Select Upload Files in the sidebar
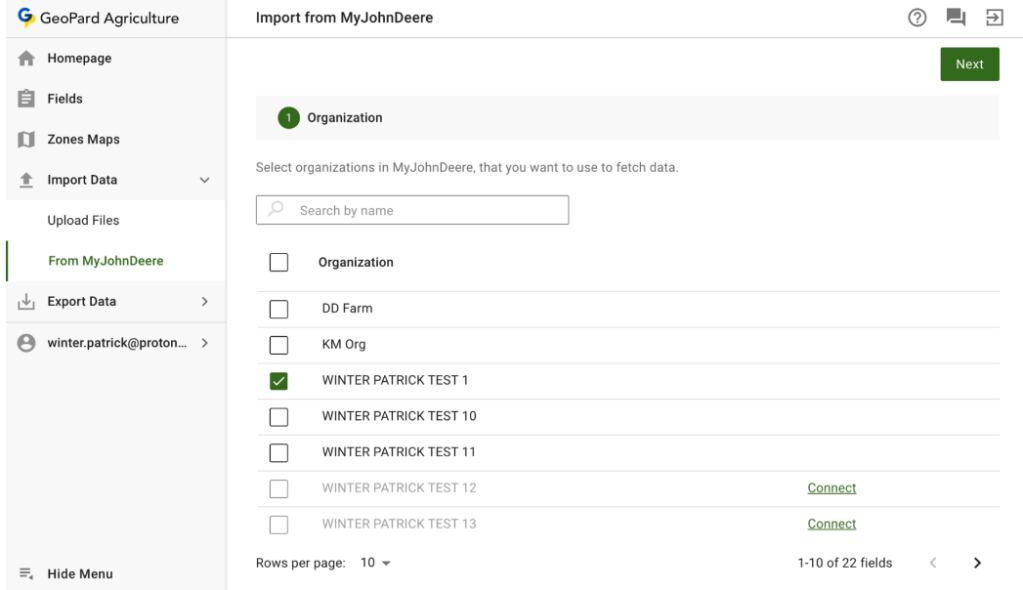 click(x=83, y=221)
